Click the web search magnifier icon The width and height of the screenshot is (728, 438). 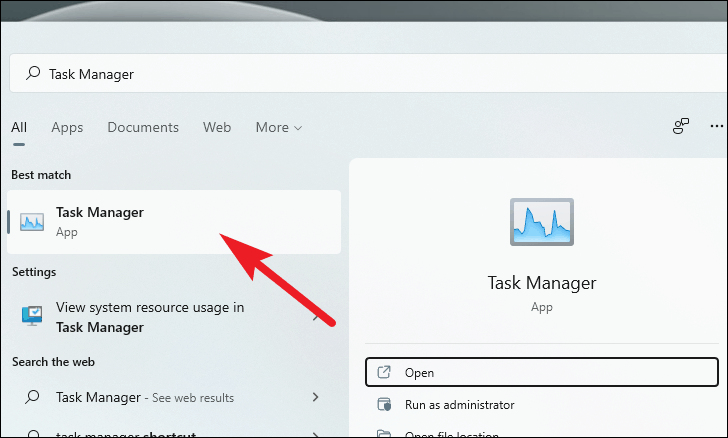tap(32, 397)
